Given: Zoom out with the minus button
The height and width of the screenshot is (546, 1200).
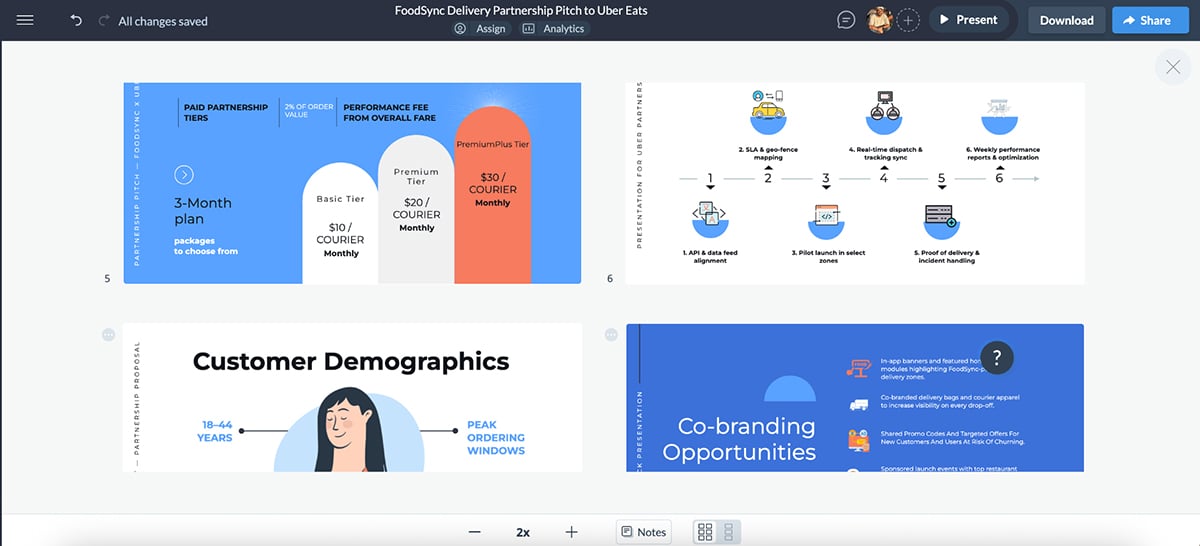Looking at the screenshot, I should click(475, 532).
